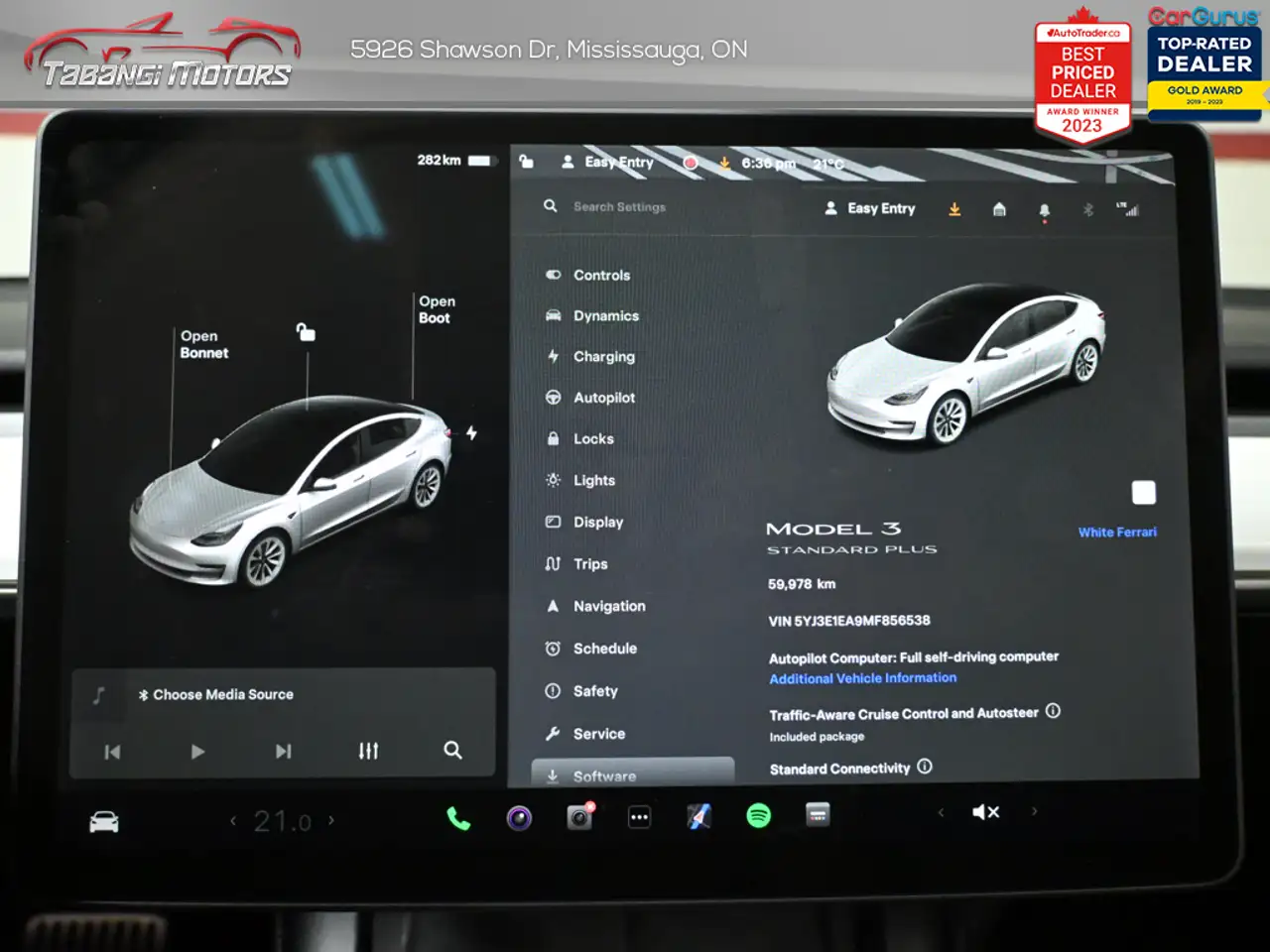This screenshot has width=1270, height=952.
Task: Click the Search Settings field
Action: pyautogui.click(x=619, y=207)
